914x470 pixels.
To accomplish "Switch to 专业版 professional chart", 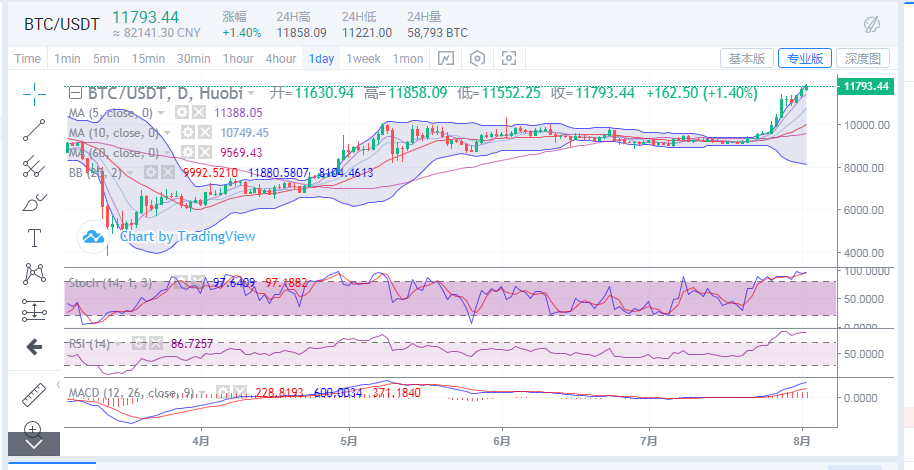I will [x=804, y=58].
